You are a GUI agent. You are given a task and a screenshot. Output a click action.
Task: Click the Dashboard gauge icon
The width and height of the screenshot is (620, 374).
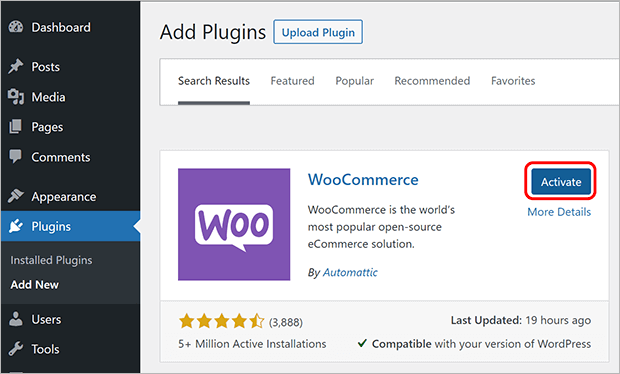[x=16, y=27]
